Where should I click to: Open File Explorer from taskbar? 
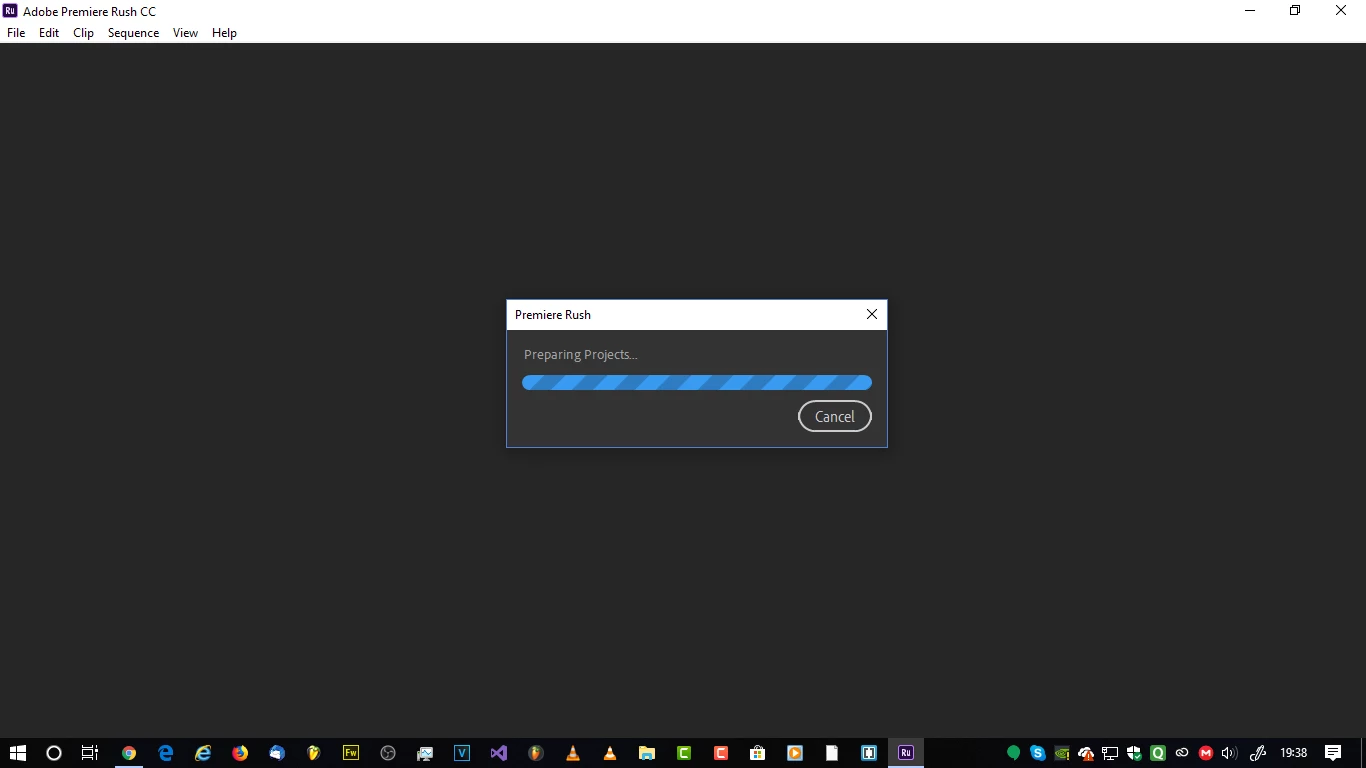coord(647,753)
